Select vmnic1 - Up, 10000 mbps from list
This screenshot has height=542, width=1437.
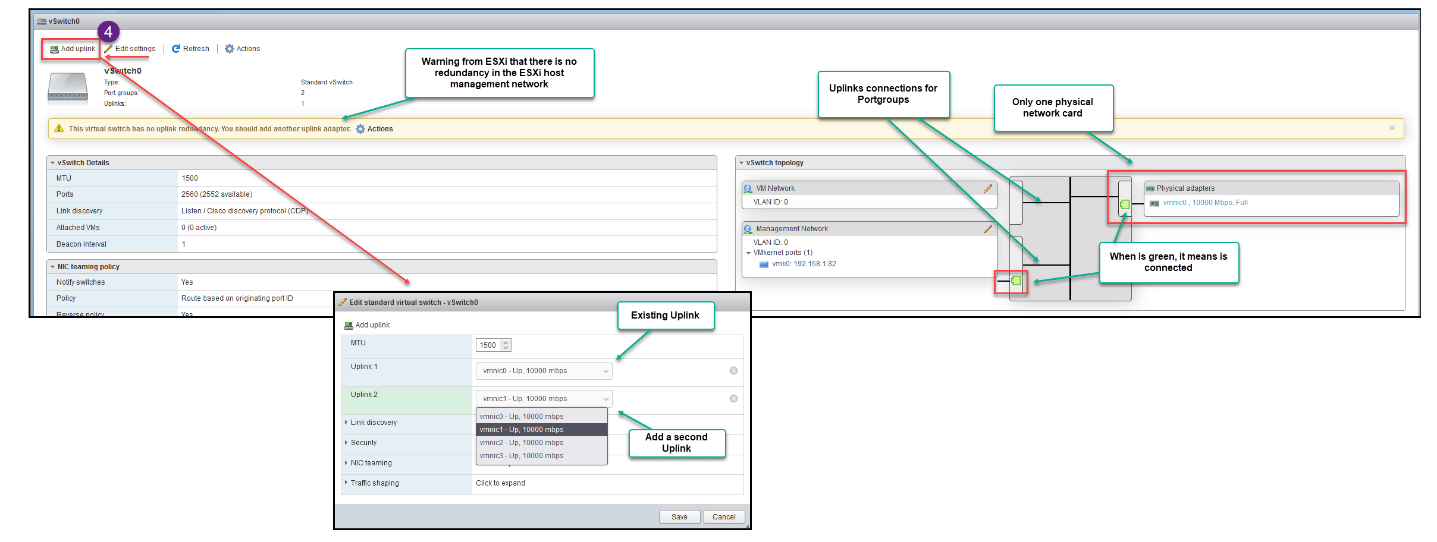[x=541, y=429]
